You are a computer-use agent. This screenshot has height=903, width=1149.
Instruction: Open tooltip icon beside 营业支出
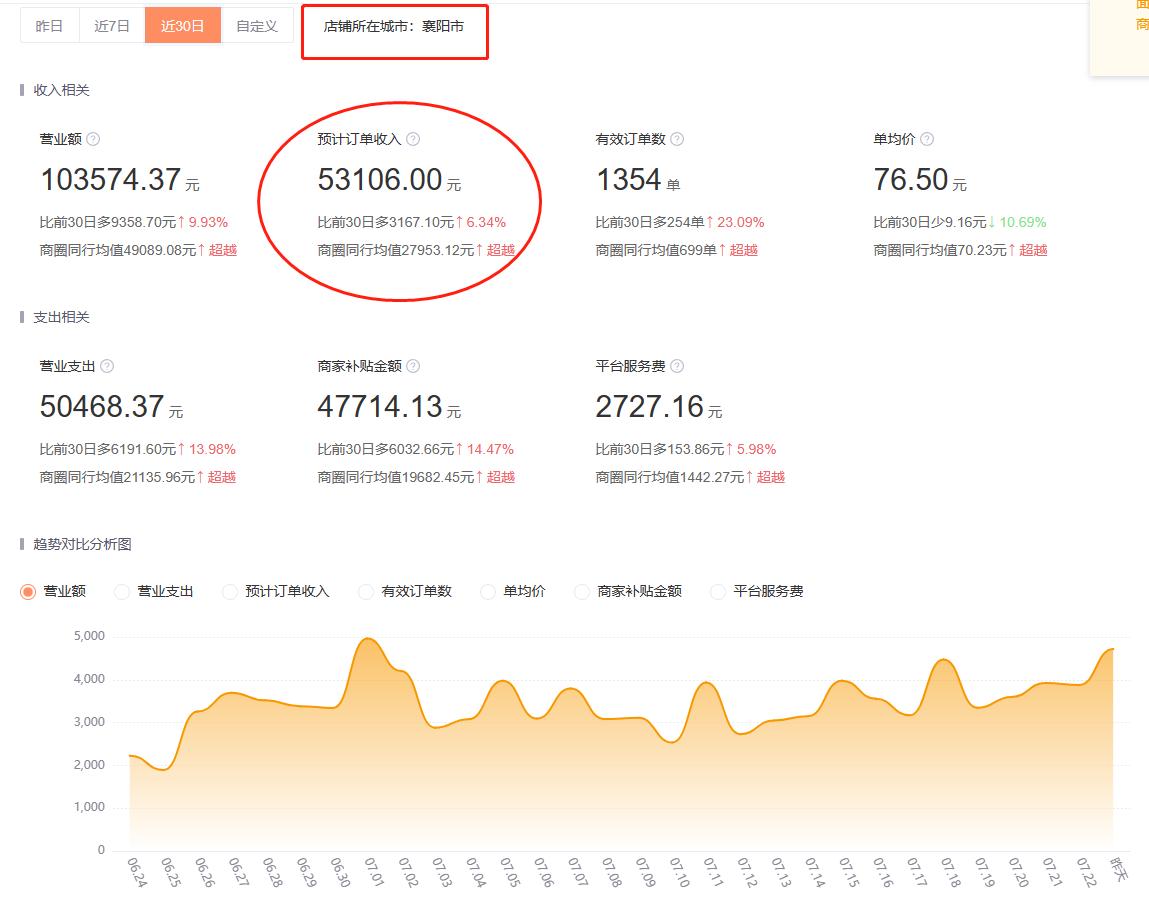[x=107, y=366]
